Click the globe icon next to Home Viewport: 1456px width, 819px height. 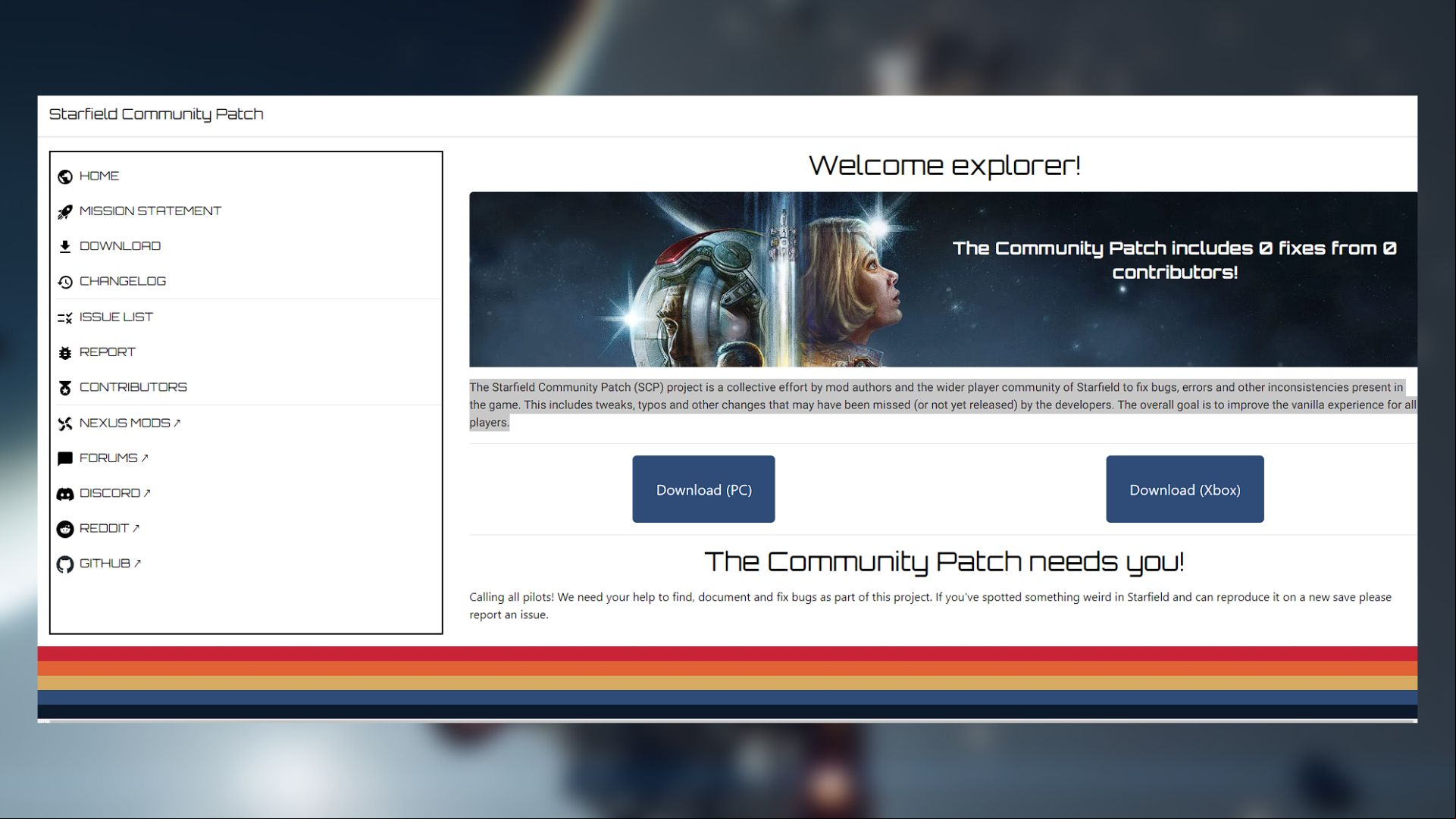65,177
